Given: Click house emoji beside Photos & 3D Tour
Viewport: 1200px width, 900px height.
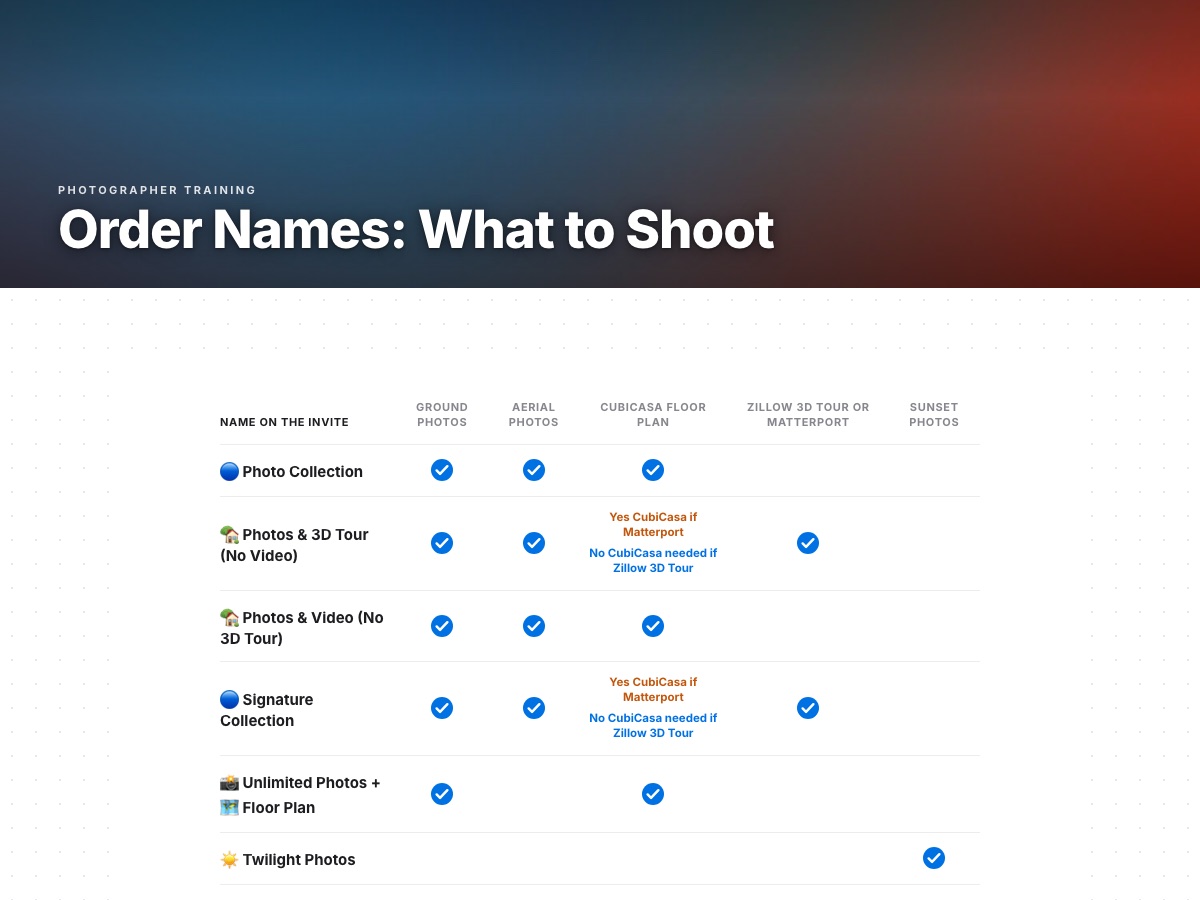Looking at the screenshot, I should 230,534.
